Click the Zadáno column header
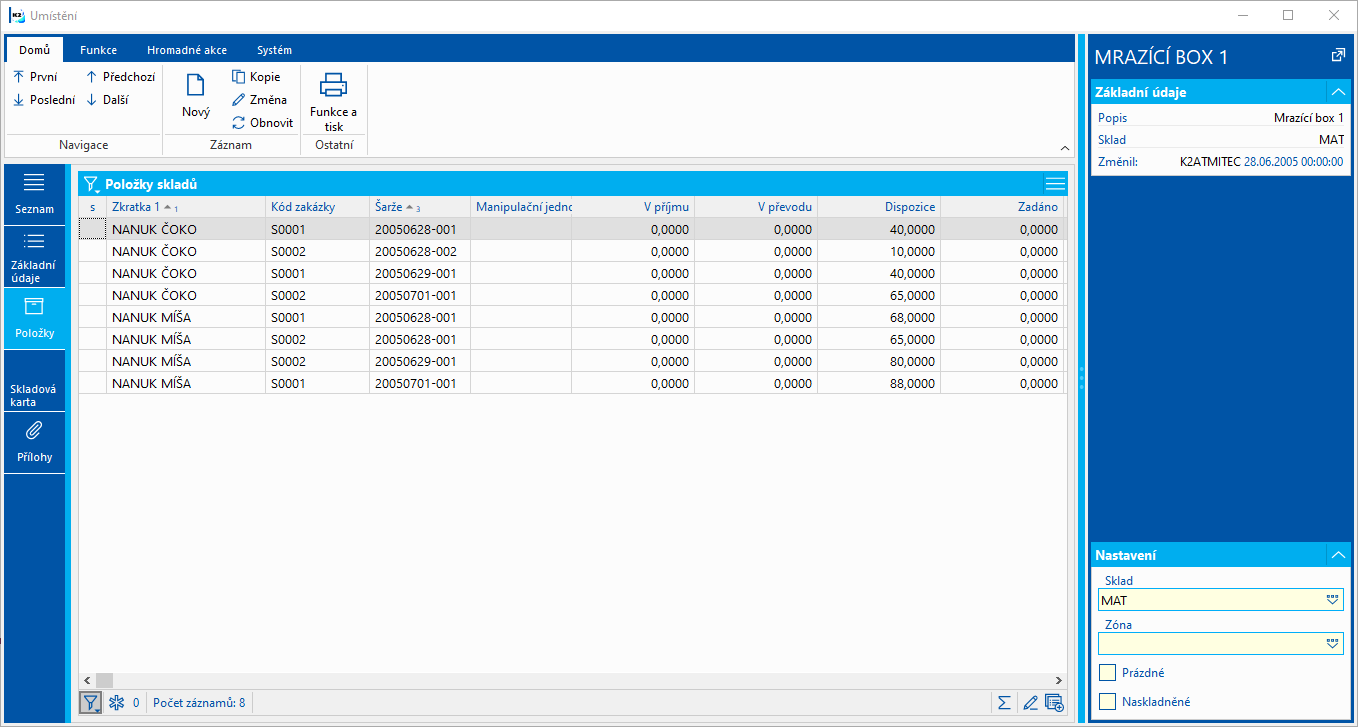Screen dimensions: 1358x727 tap(1002, 207)
